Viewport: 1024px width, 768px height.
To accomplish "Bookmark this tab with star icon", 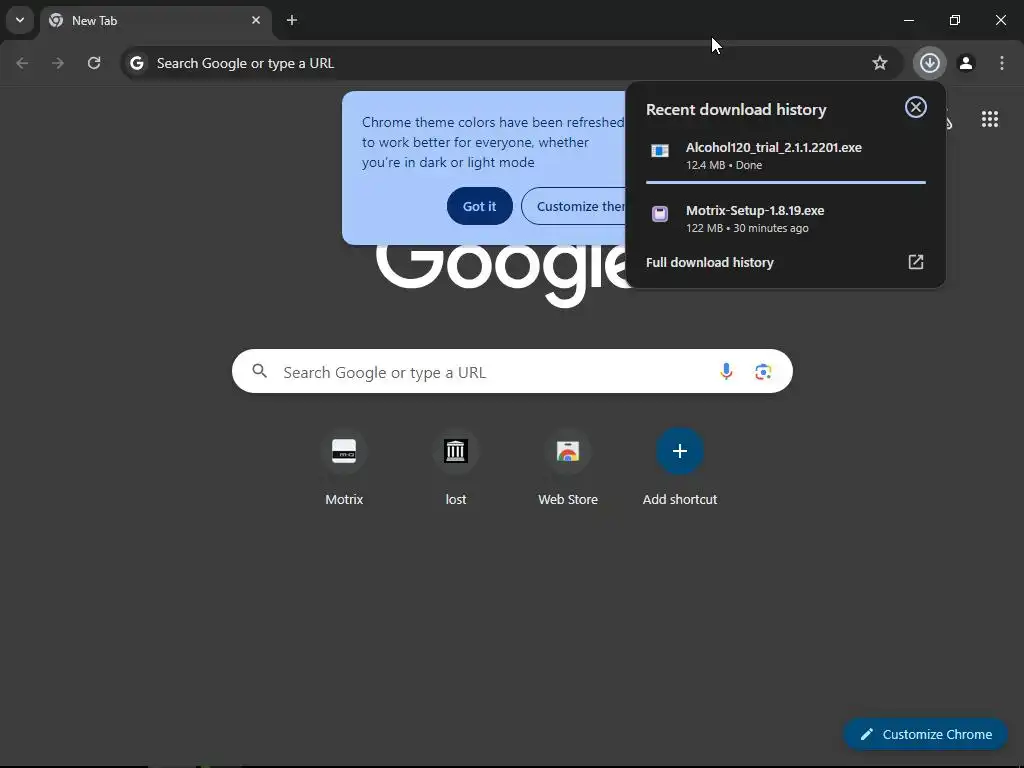I will [880, 63].
